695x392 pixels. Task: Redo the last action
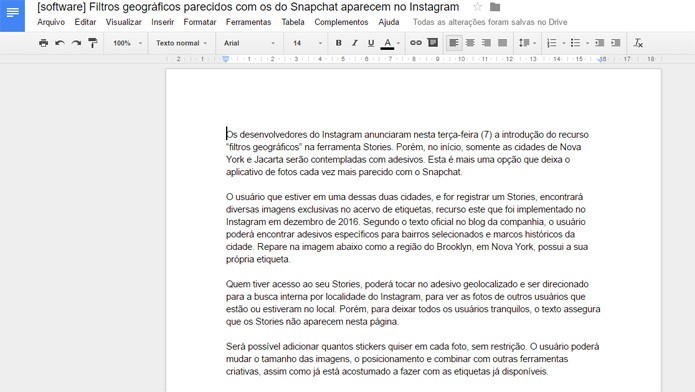pyautogui.click(x=76, y=43)
